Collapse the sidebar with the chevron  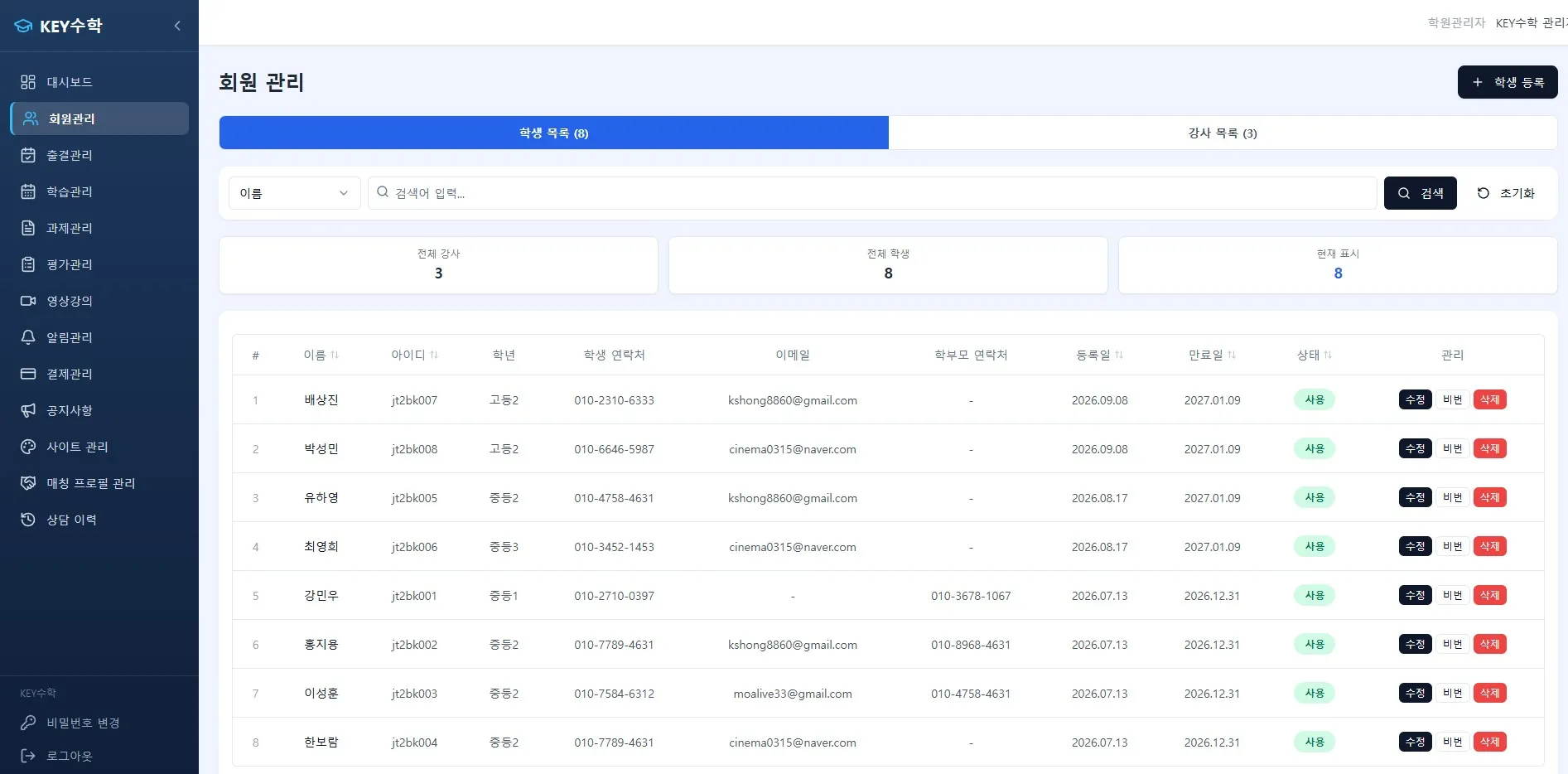(x=177, y=26)
